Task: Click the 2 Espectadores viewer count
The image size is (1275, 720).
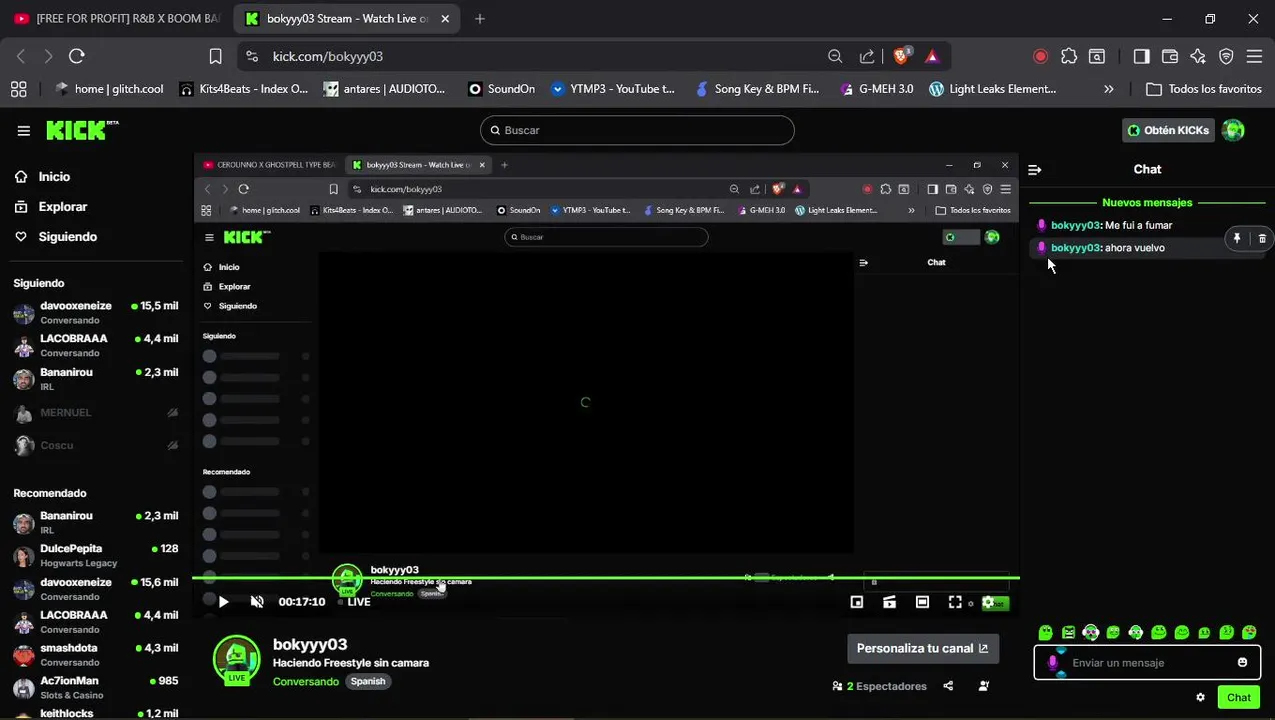Action: [x=879, y=686]
